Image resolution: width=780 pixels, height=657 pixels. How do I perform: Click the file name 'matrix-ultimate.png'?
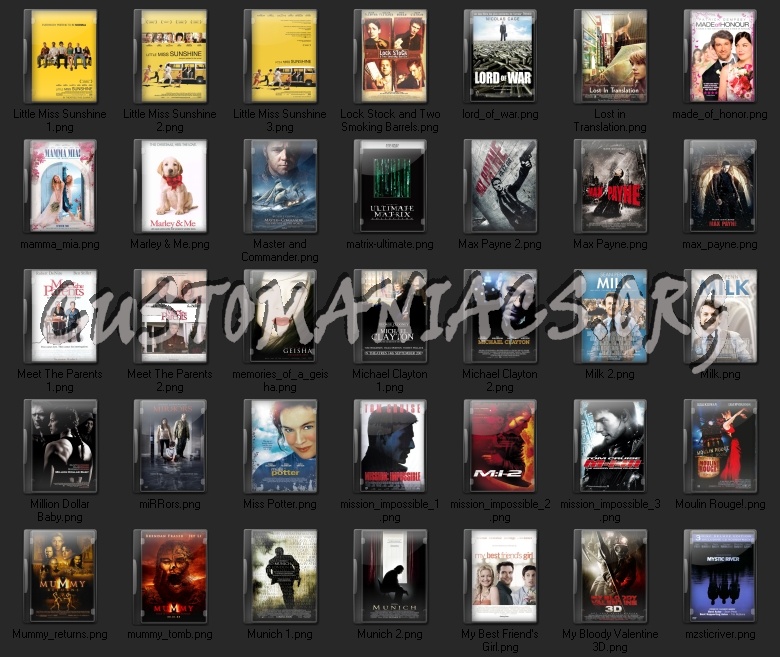point(390,244)
